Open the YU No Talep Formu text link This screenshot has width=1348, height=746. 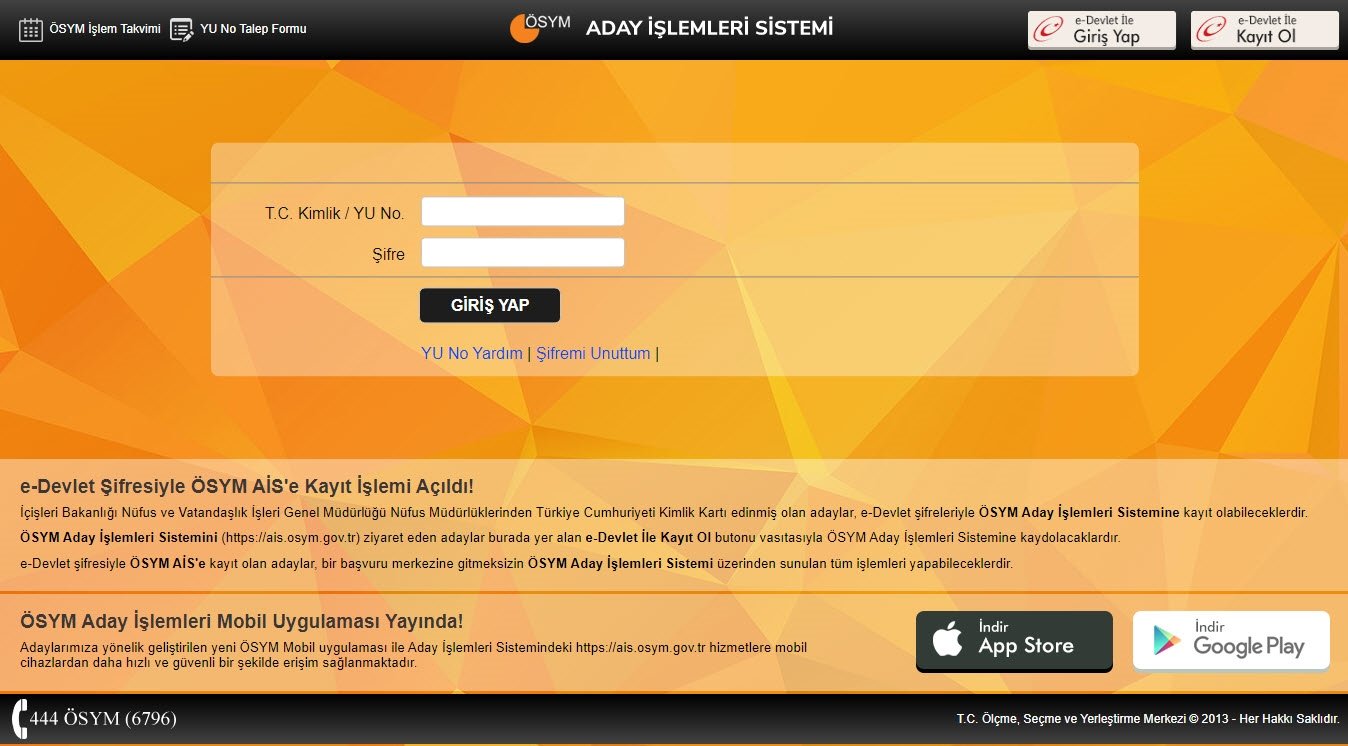coord(253,29)
